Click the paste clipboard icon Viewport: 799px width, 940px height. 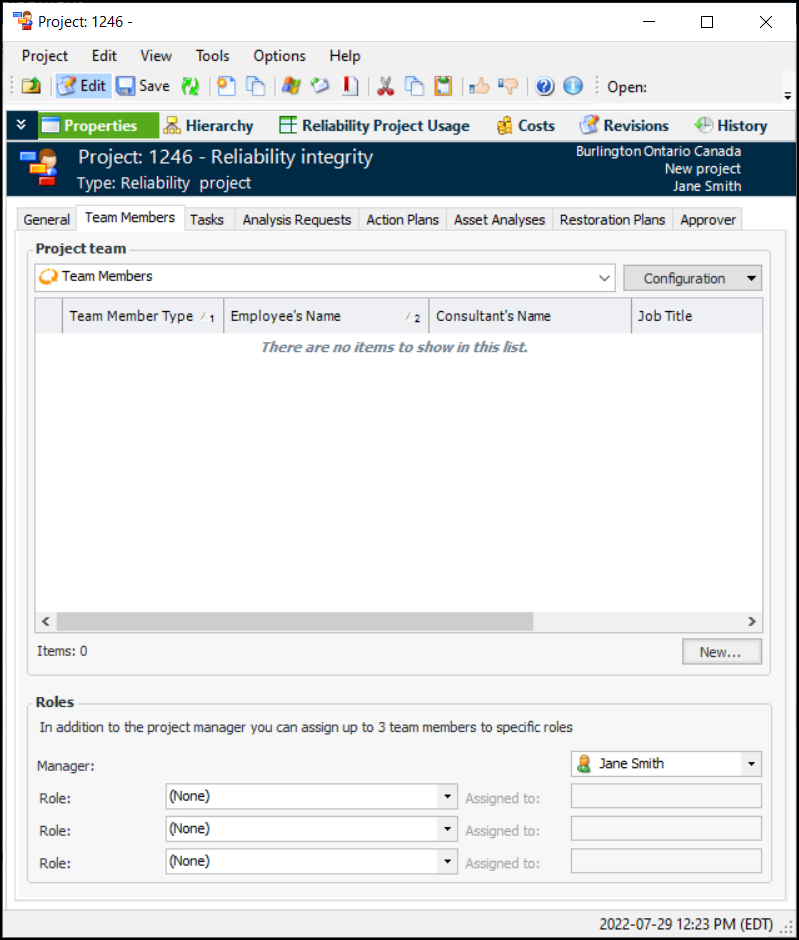click(x=443, y=86)
